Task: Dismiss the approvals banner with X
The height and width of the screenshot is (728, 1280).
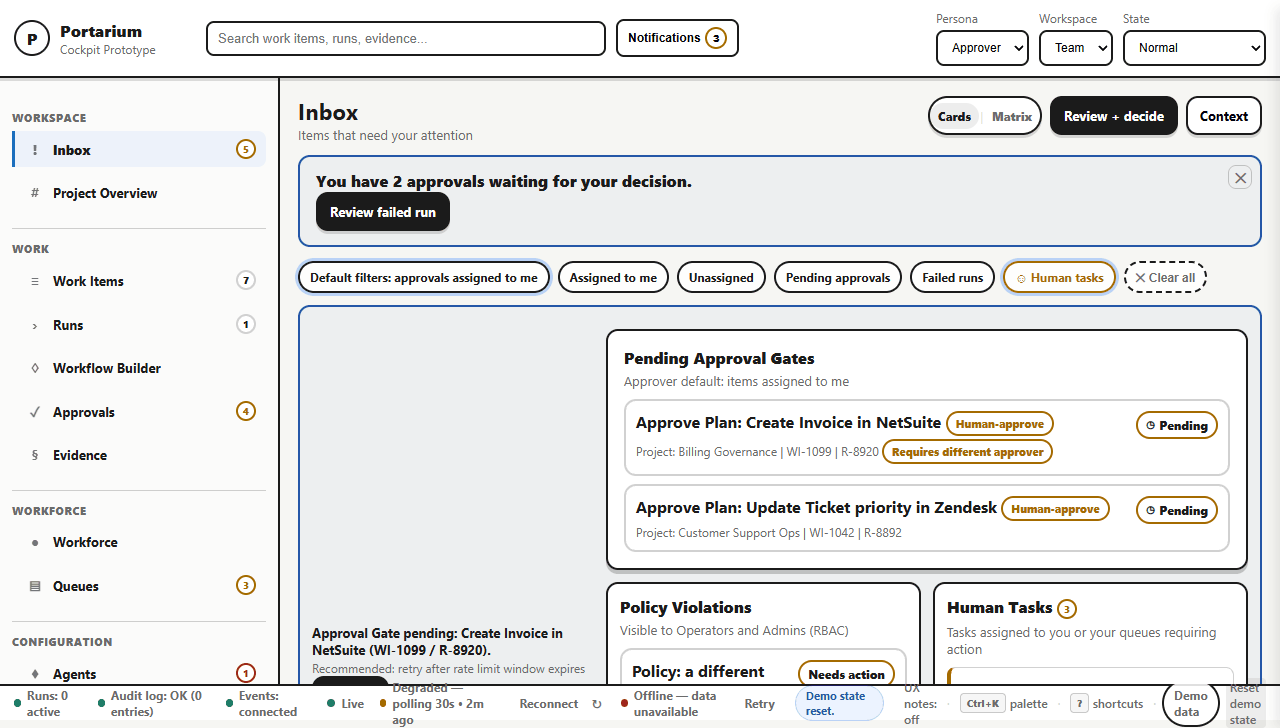Action: pos(1240,178)
